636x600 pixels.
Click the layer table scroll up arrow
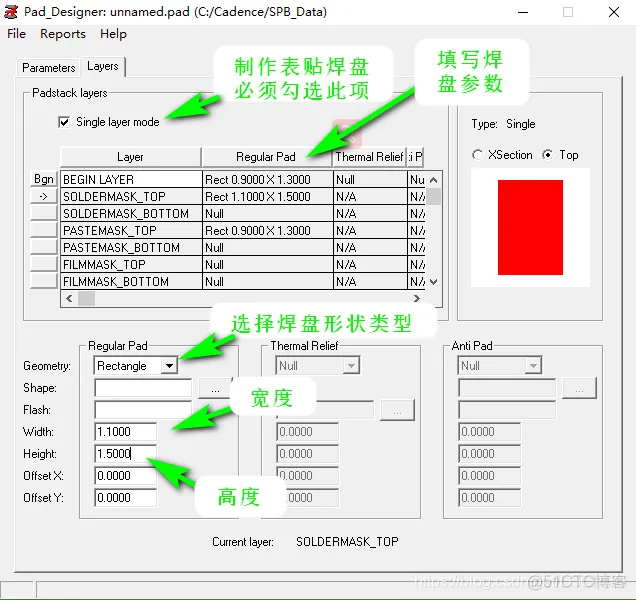[433, 180]
